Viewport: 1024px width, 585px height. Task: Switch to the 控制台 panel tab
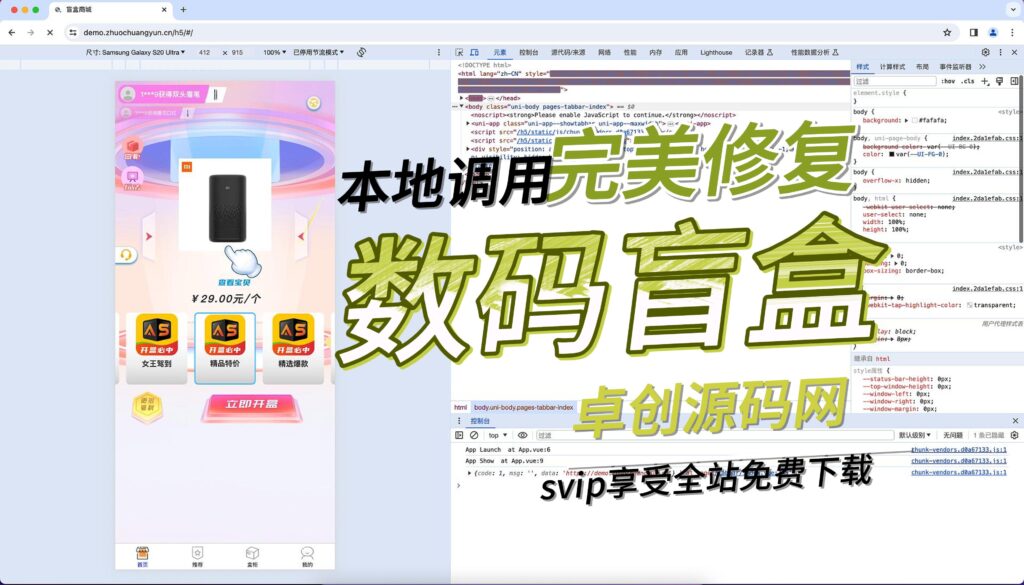529,52
